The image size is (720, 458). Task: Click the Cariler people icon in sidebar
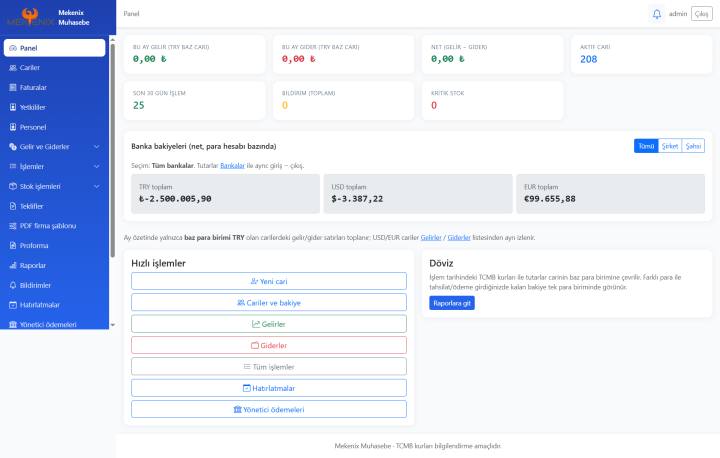click(x=13, y=68)
